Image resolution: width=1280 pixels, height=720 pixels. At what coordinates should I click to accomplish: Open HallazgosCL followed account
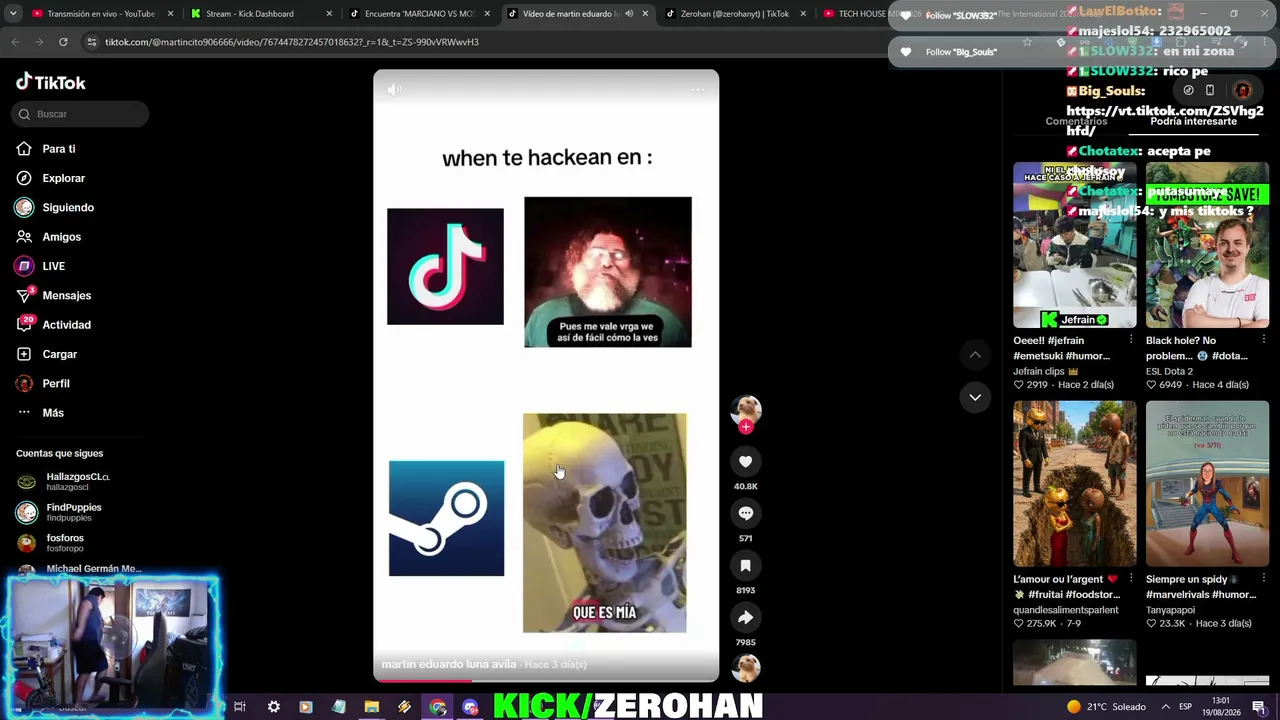coord(63,481)
